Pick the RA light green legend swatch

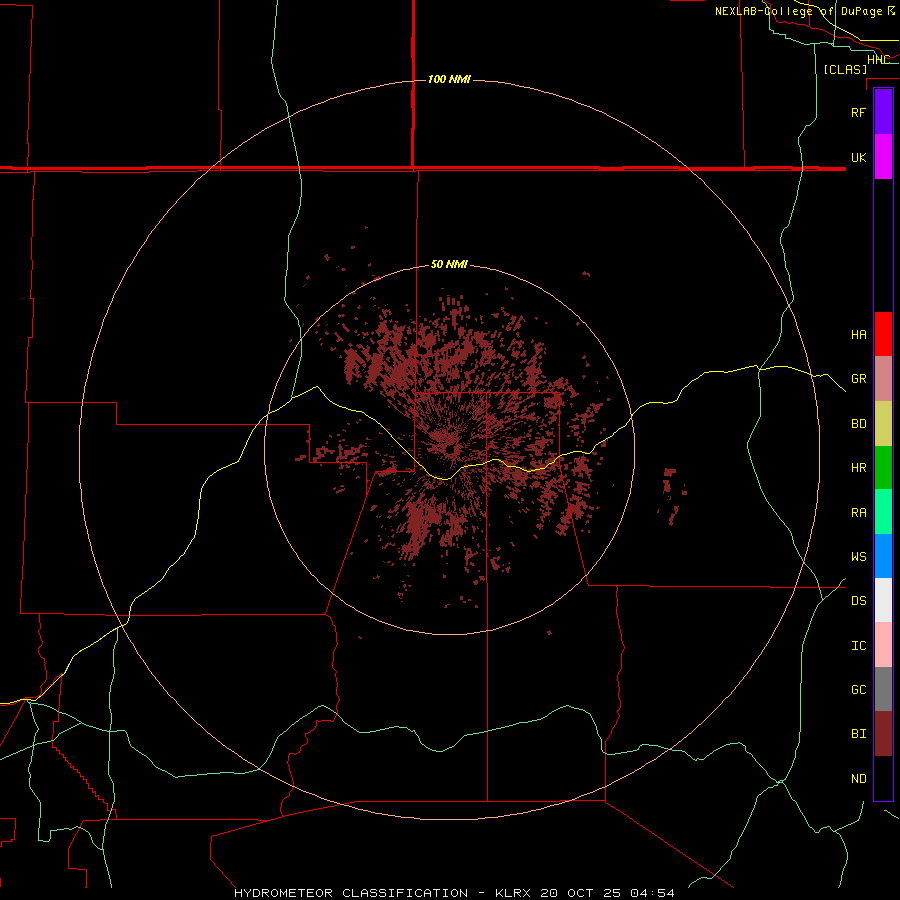[883, 512]
